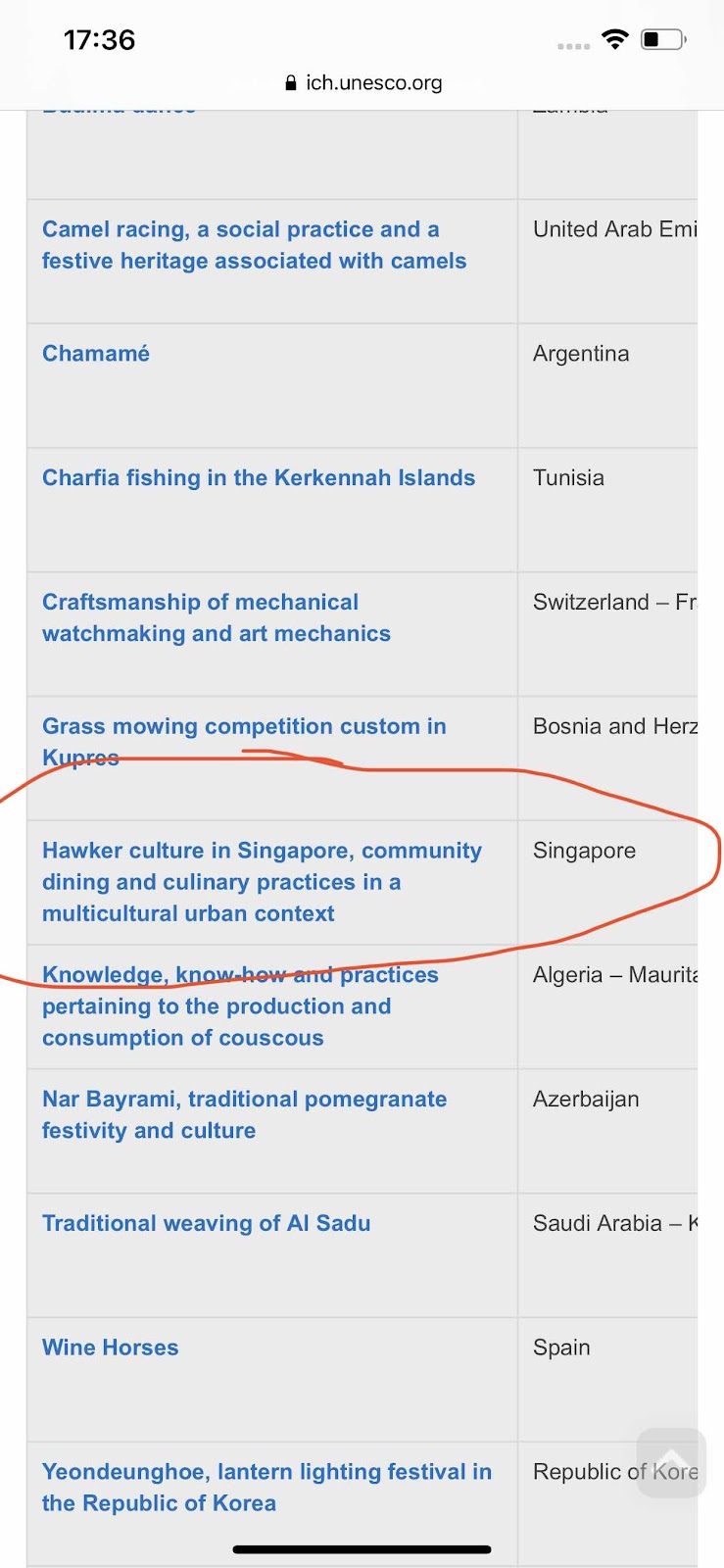Open Yeondeunghoe lantern lighting festival link

click(266, 1488)
